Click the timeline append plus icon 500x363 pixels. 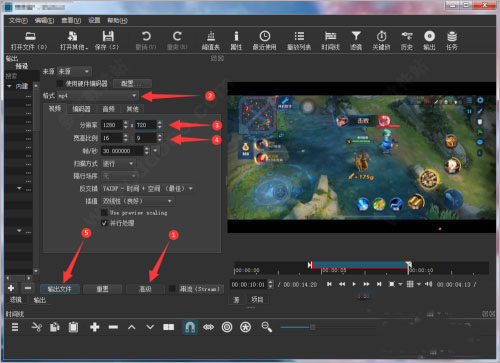tap(95, 327)
